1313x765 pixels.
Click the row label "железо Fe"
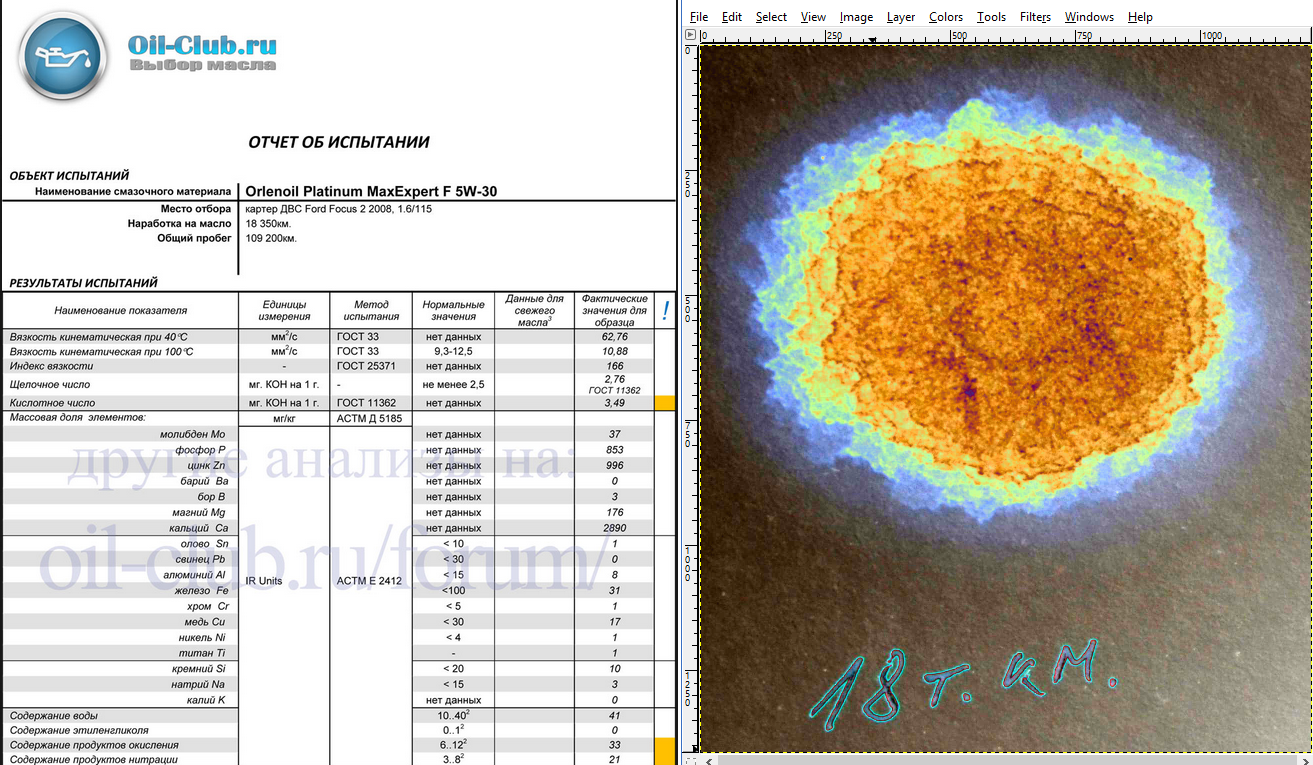[x=200, y=591]
